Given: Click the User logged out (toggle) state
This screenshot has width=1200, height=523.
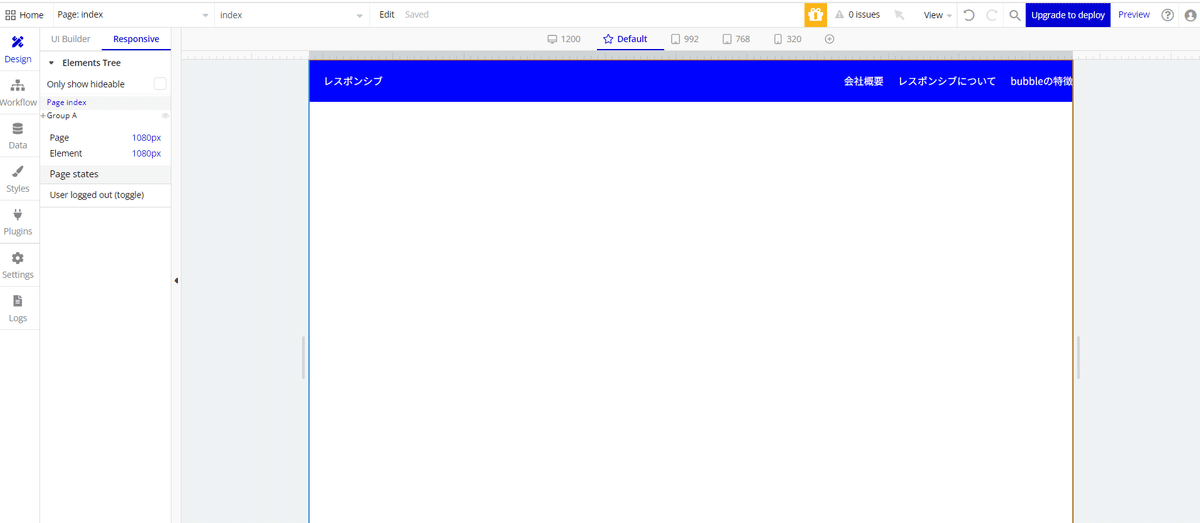Looking at the screenshot, I should [97, 195].
